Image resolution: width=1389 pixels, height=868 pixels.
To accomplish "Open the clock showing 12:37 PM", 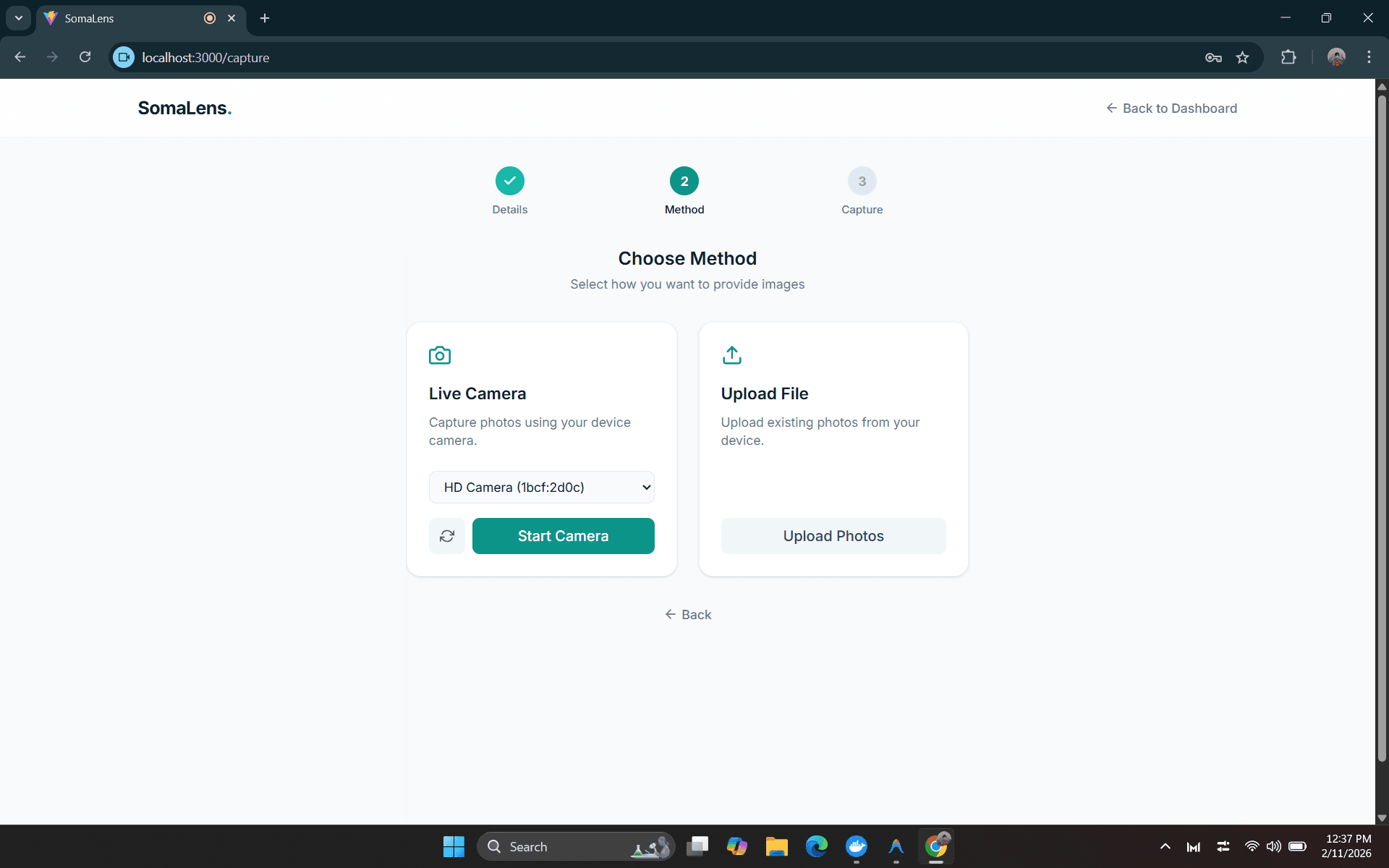I will [x=1346, y=846].
